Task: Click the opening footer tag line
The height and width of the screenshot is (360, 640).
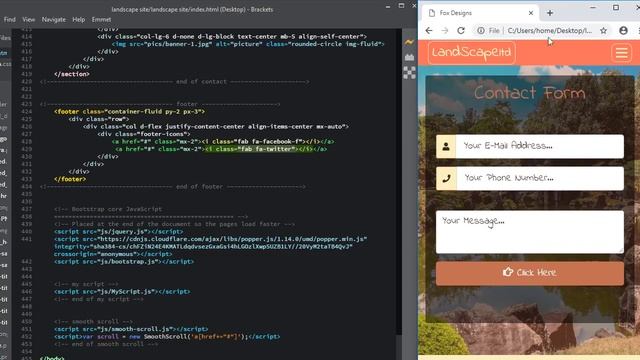Action: [129, 111]
